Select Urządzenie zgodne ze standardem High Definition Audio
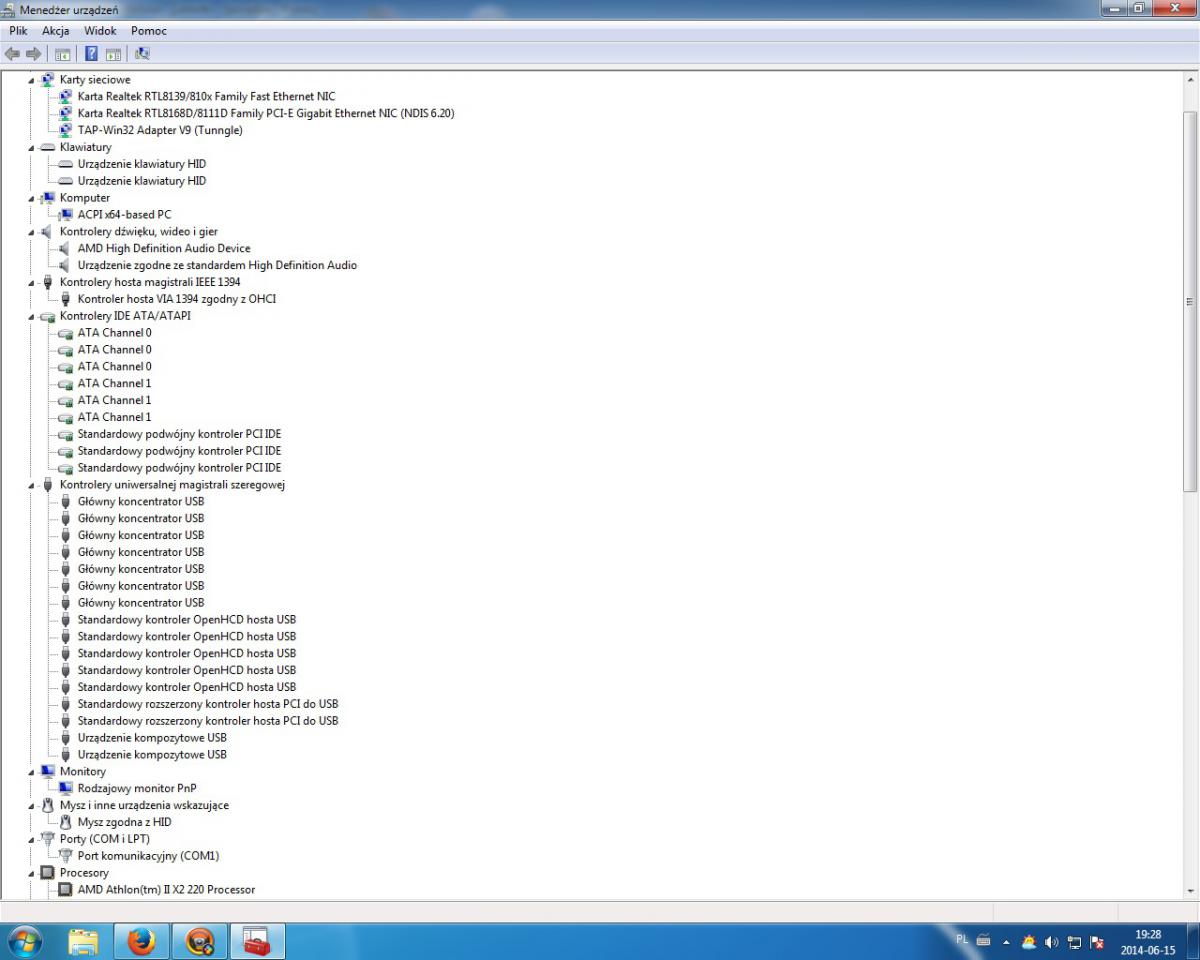Image resolution: width=1200 pixels, height=960 pixels. click(217, 266)
